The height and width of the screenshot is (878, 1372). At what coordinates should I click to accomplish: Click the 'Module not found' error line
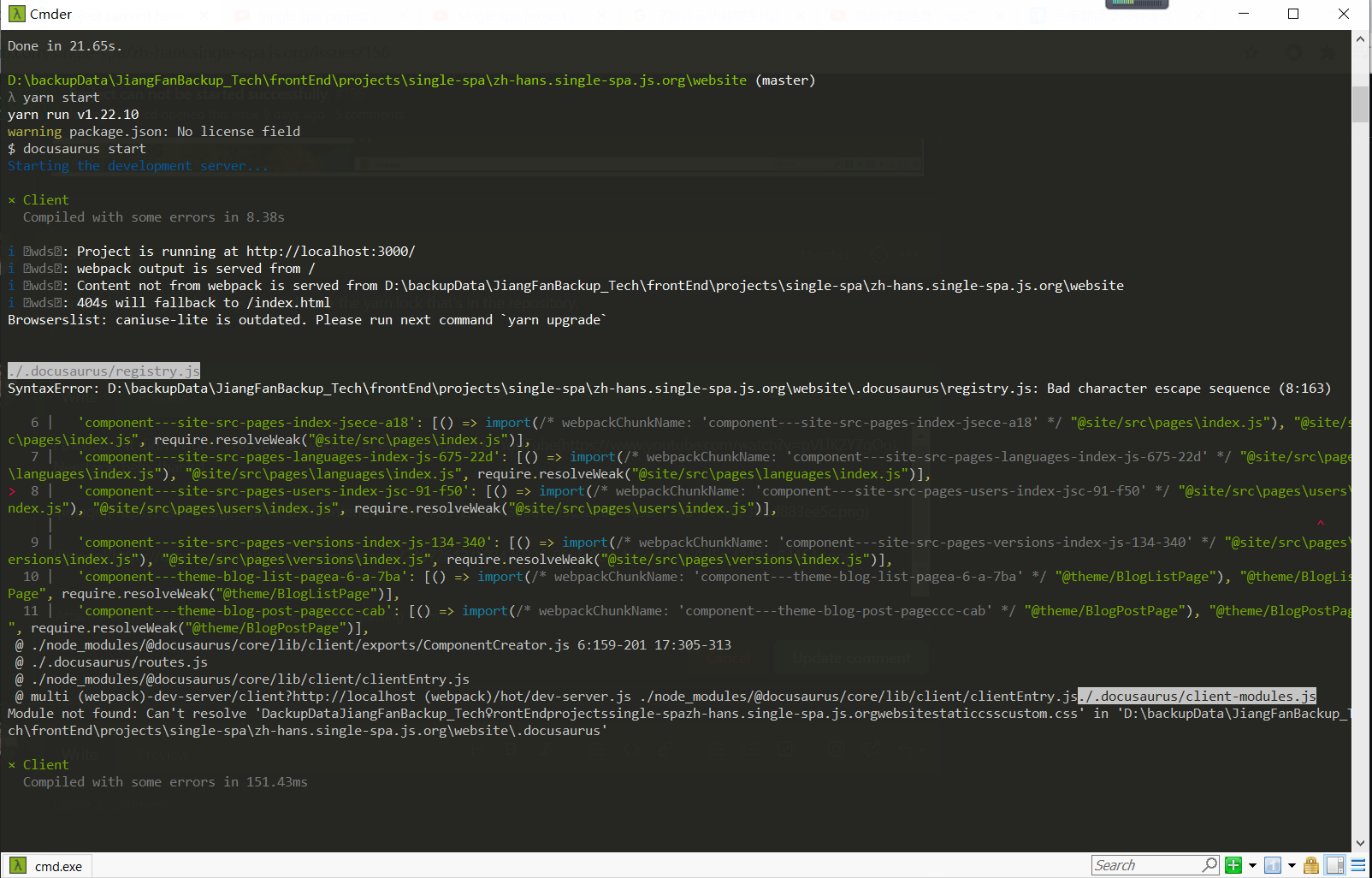[680, 721]
